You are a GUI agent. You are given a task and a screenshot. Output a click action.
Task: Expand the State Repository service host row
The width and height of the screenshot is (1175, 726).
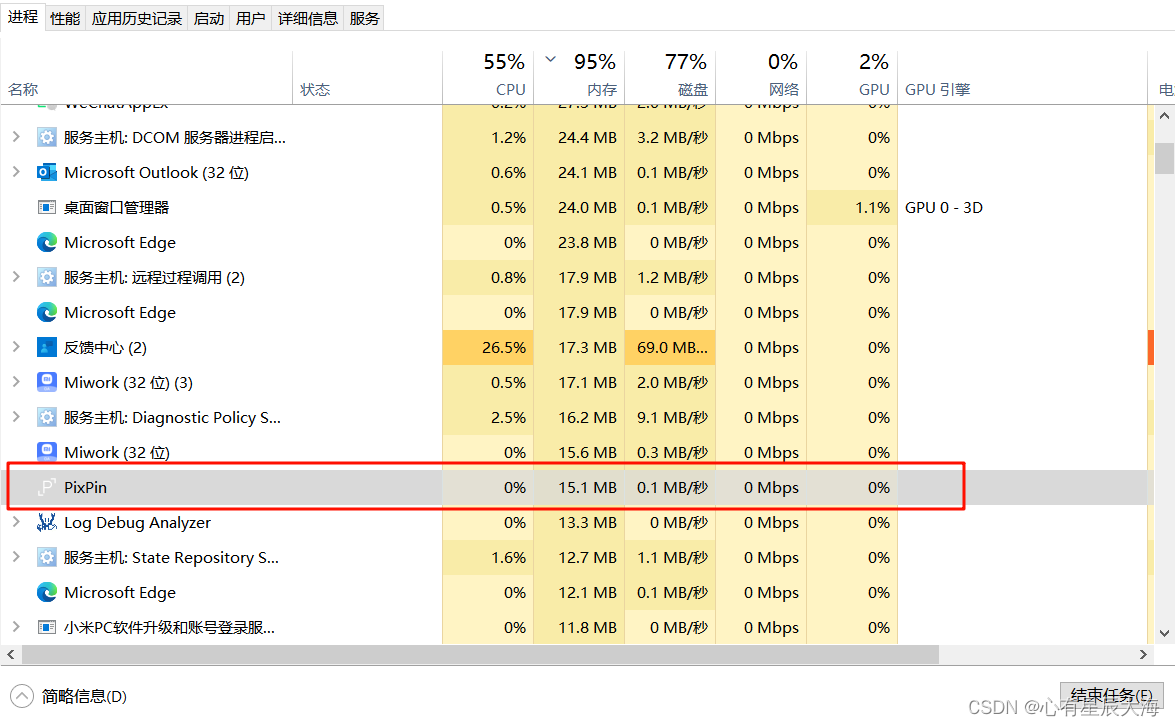[x=16, y=557]
